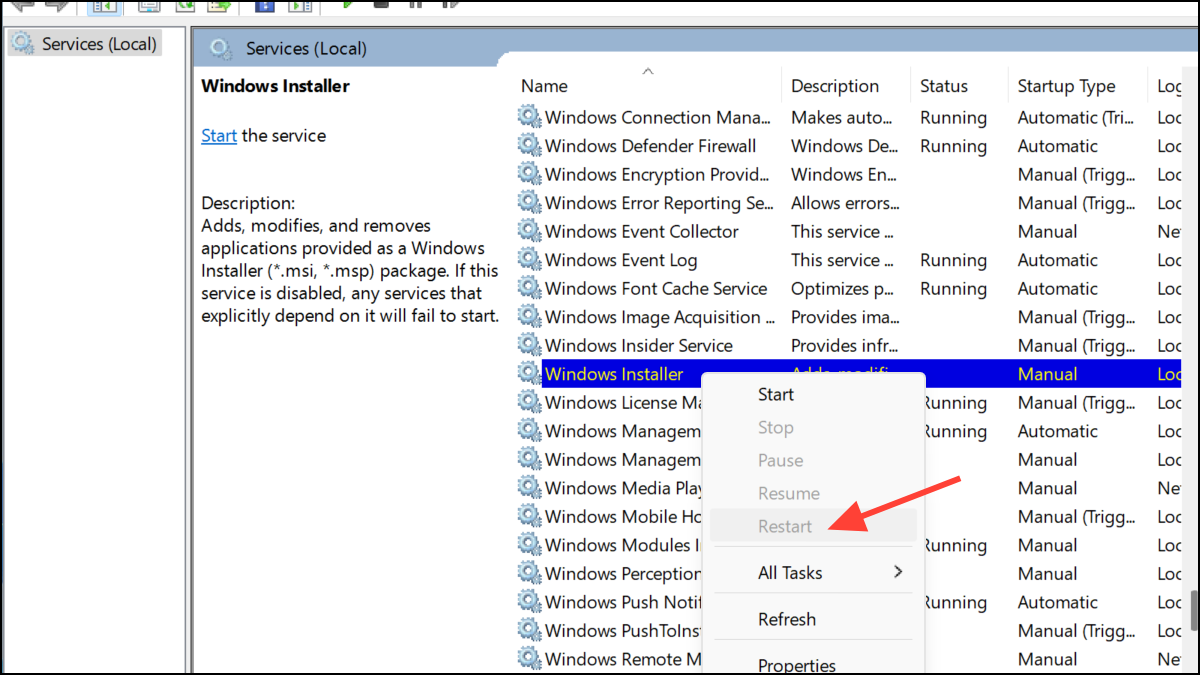Click 'Allows errors...' description cell

pos(846,203)
